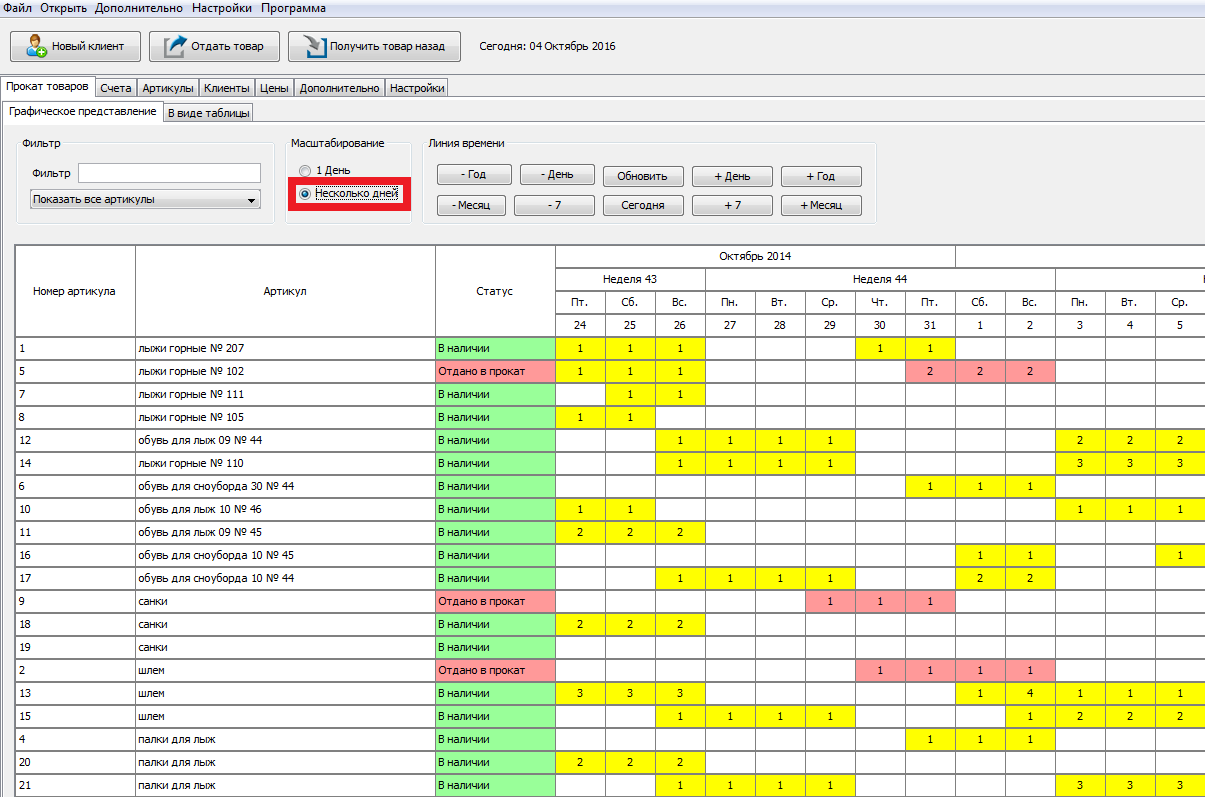Click the '+ 7' timeline button

(732, 205)
